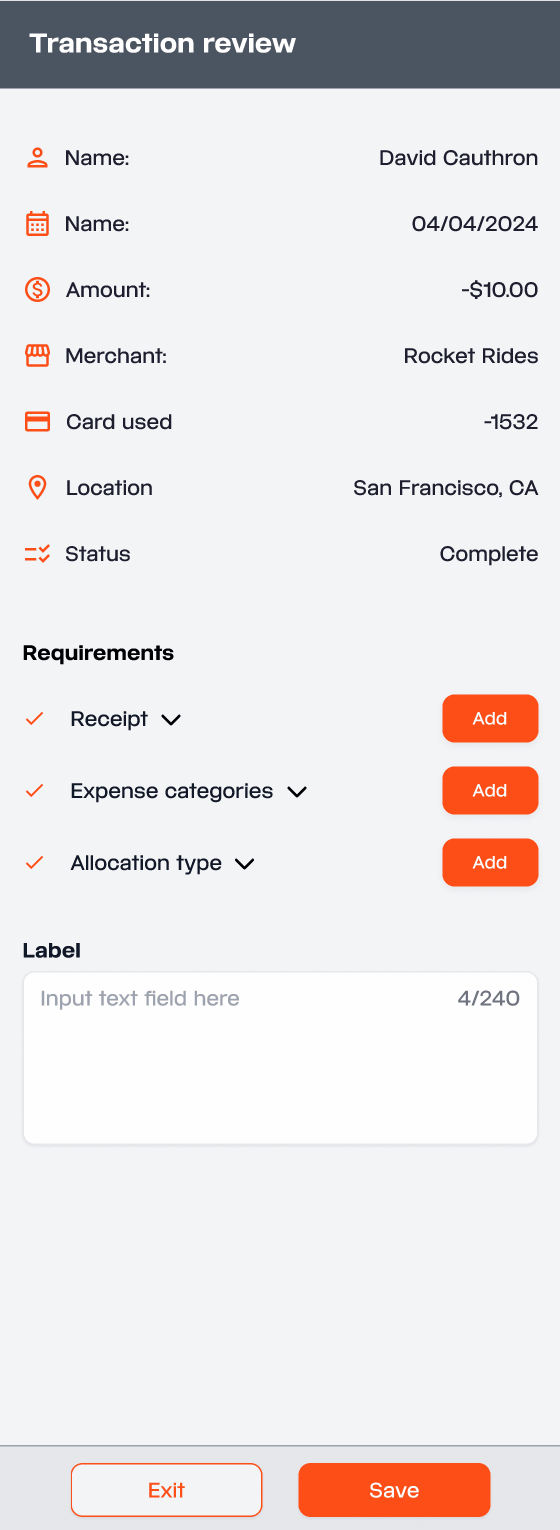Screen dimensions: 560x1530
Task: Click the Rocket Rides merchant value
Action: (x=471, y=356)
